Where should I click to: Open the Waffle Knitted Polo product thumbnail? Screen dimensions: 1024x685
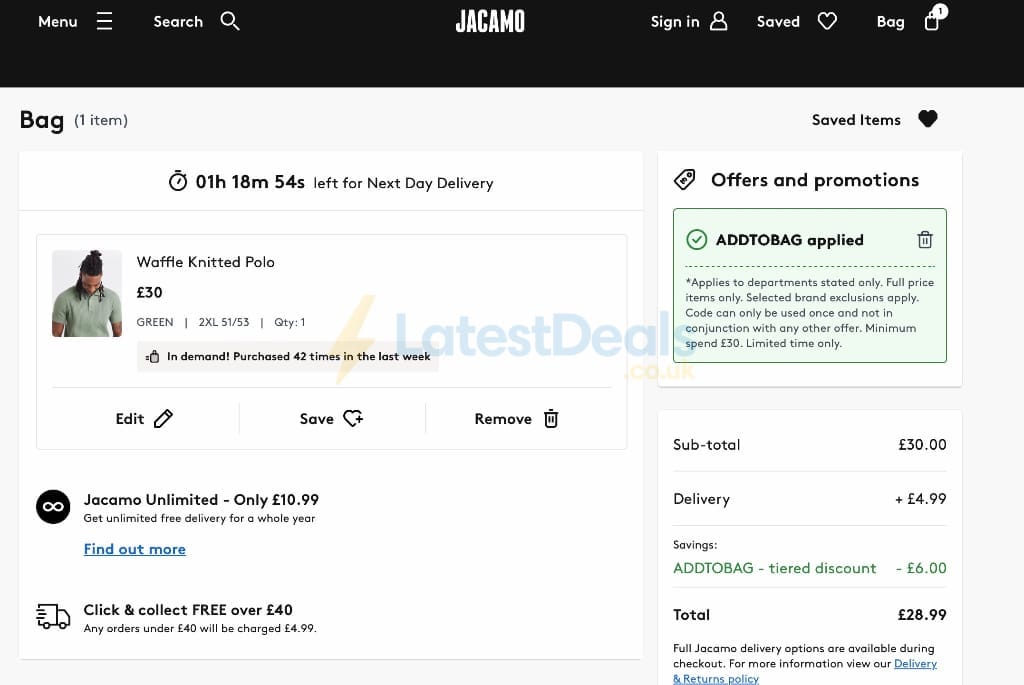click(87, 293)
